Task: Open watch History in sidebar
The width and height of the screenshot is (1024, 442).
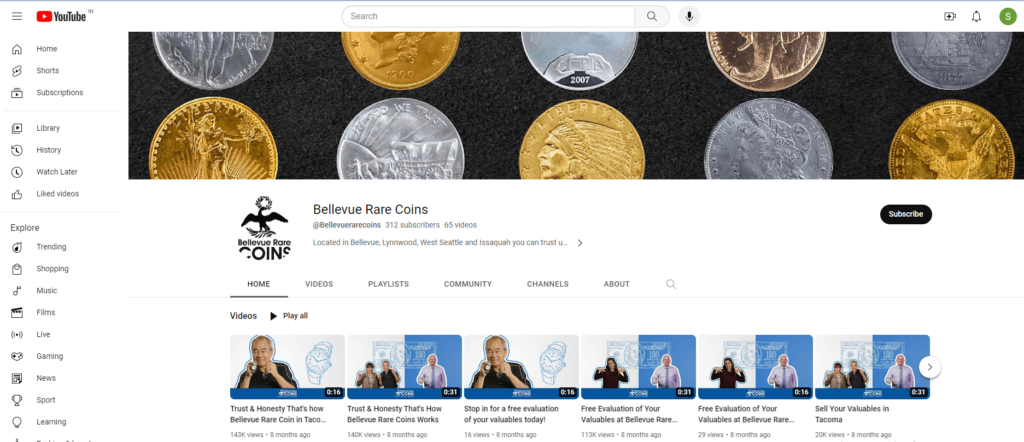Action: pyautogui.click(x=60, y=150)
